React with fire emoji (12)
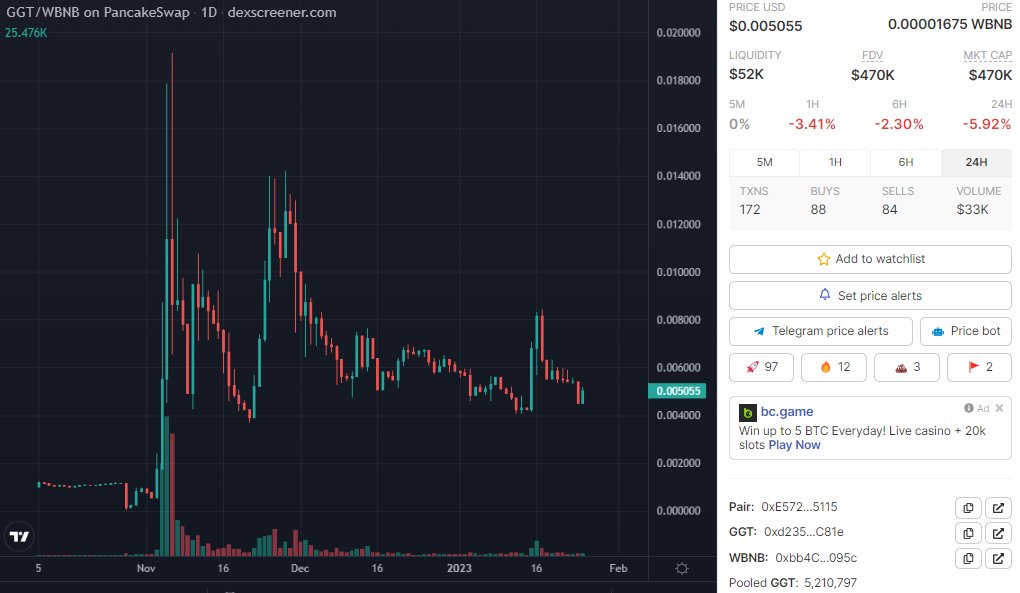This screenshot has width=1020, height=593. (x=834, y=367)
